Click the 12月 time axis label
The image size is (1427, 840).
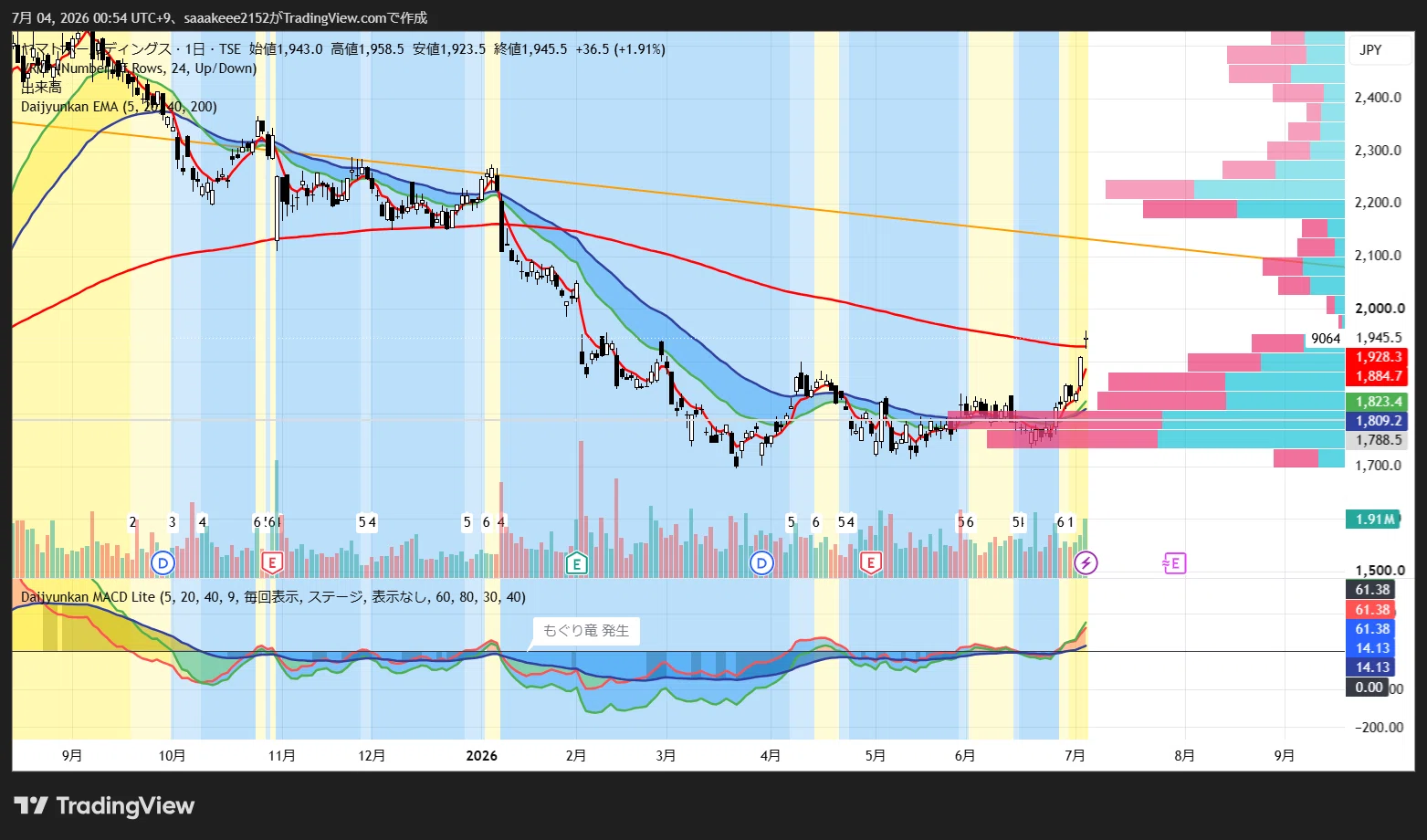(372, 756)
